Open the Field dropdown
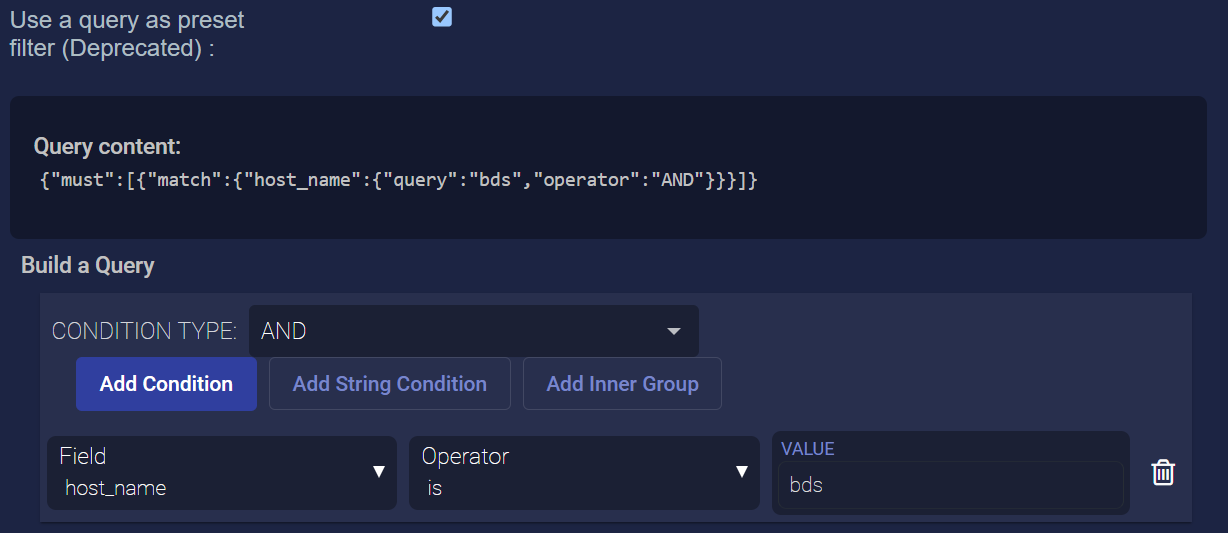This screenshot has height=533, width=1228. click(221, 472)
